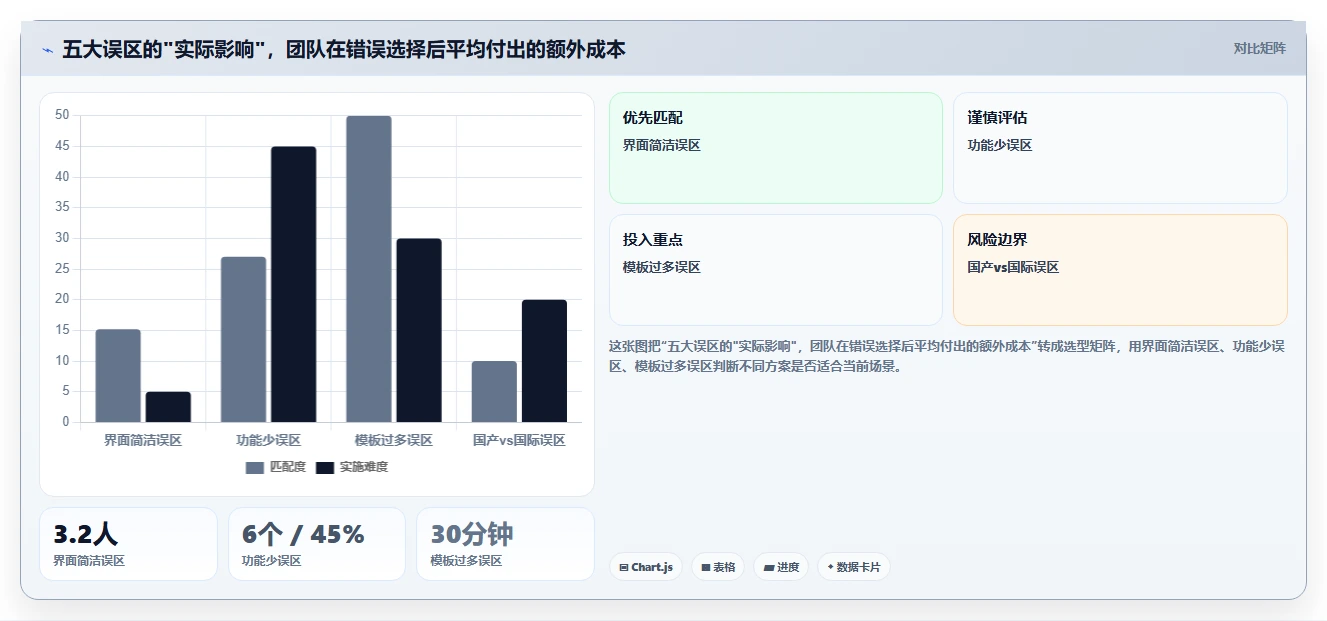Click the 模板过多误区 实施难度 bar
The width and height of the screenshot is (1327, 621).
(419, 330)
